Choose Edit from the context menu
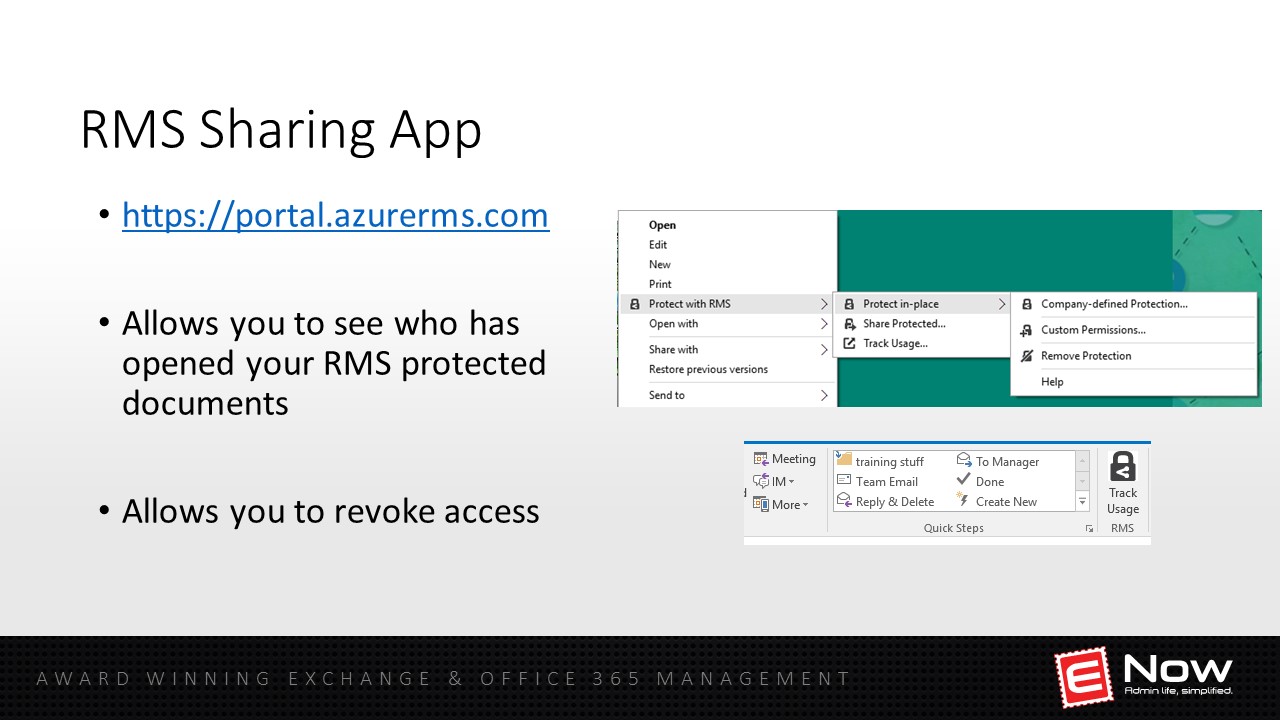 click(658, 245)
